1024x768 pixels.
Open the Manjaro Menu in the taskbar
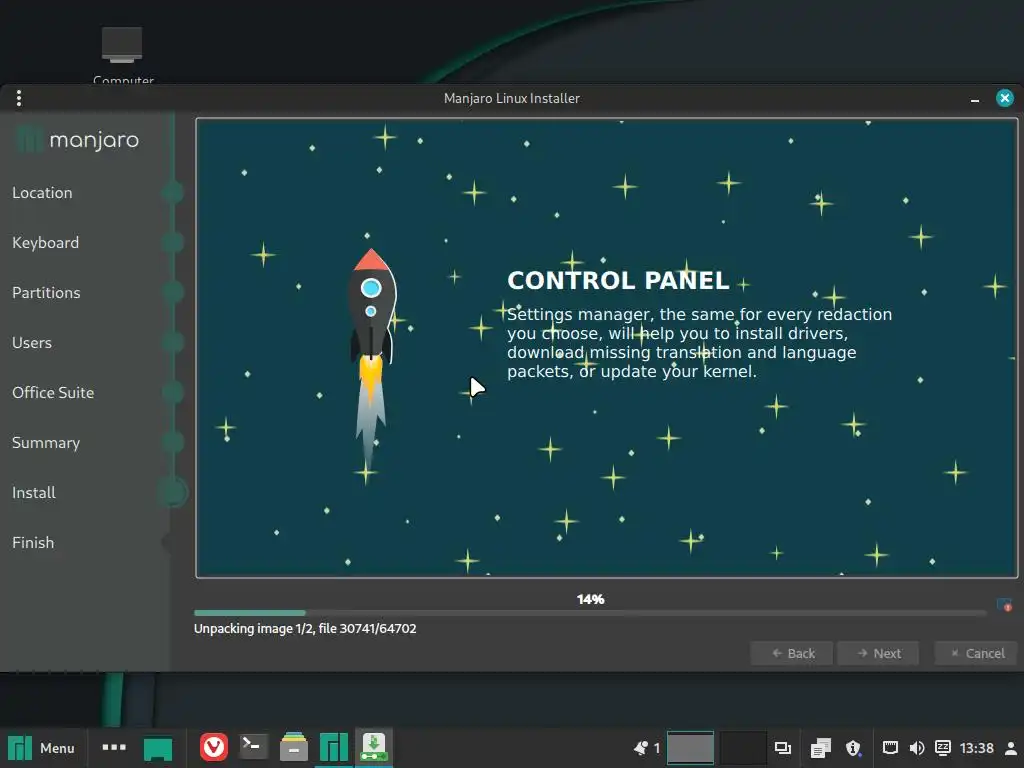41,748
